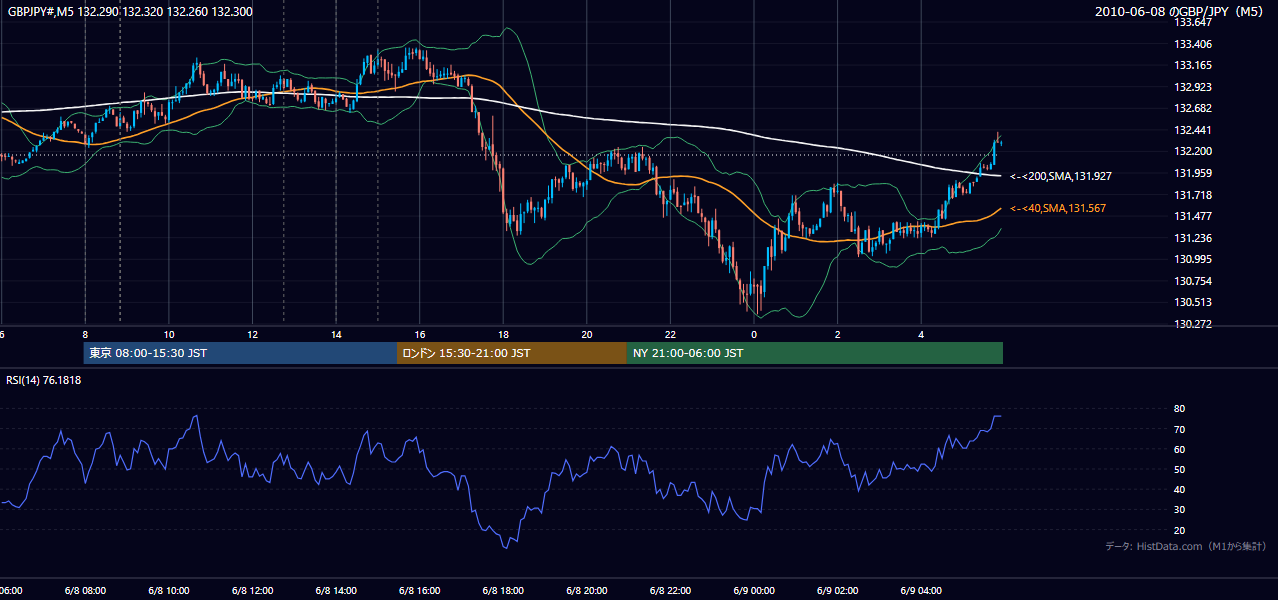Click price level 131.718 on the axis
This screenshot has height=600, width=1278.
coord(1193,195)
